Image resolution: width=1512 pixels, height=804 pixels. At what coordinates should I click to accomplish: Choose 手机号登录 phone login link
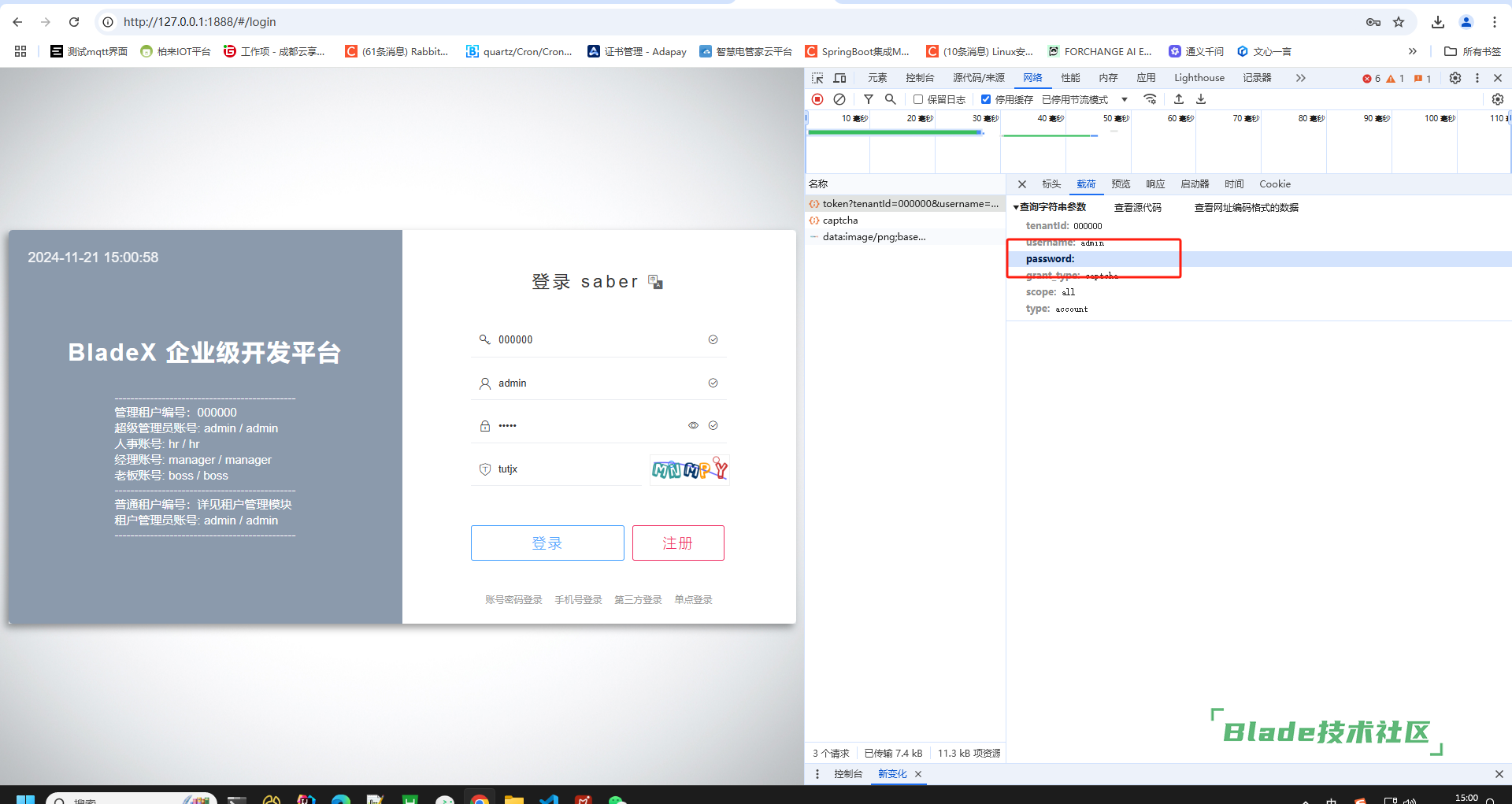tap(578, 600)
